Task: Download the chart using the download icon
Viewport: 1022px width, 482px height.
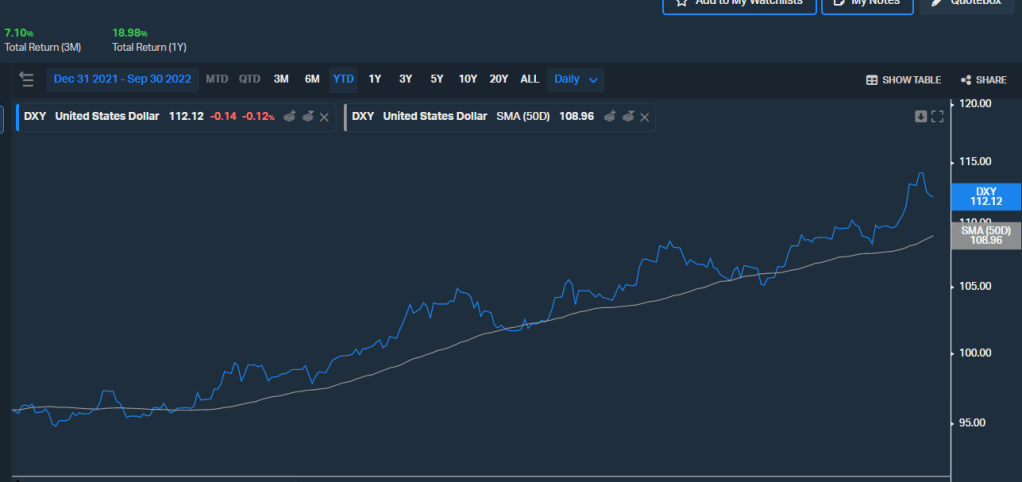Action: (x=921, y=116)
